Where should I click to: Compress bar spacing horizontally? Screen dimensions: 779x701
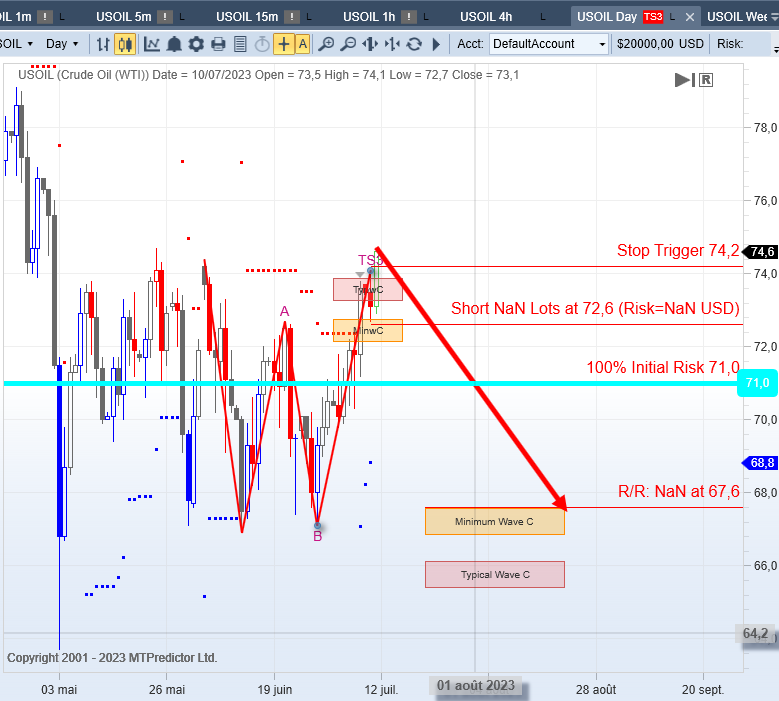click(x=392, y=44)
